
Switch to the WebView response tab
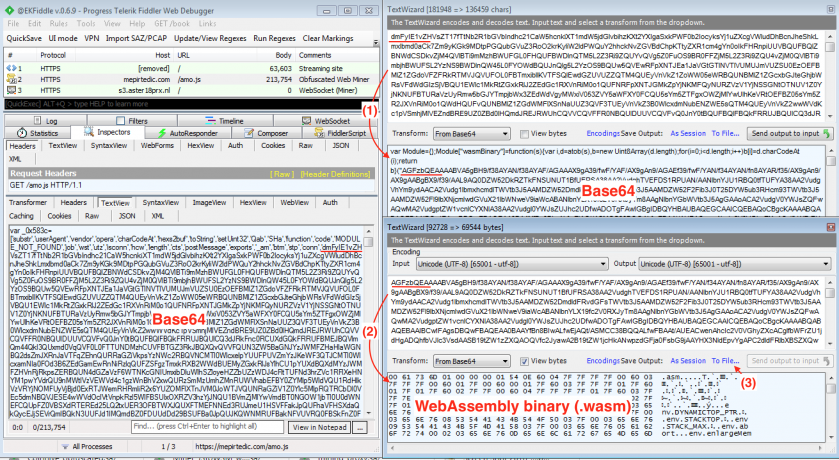point(295,202)
